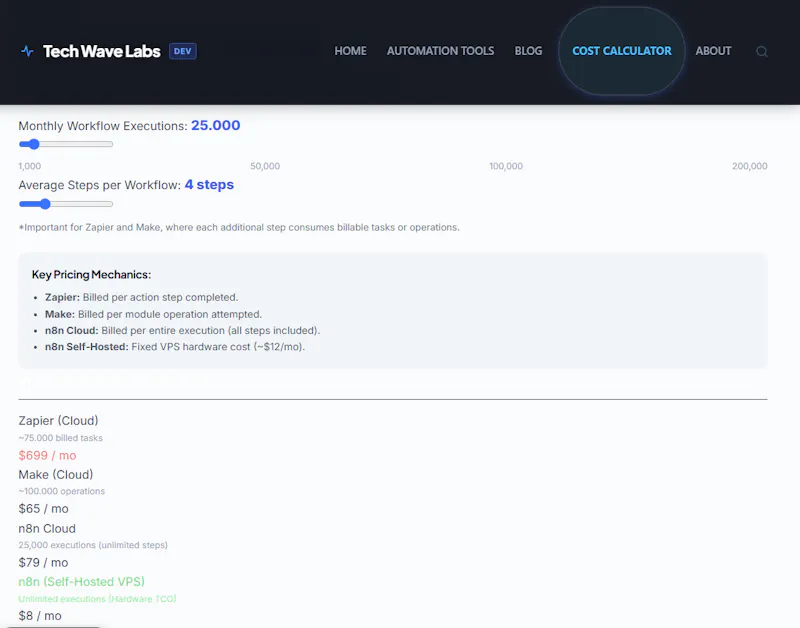Viewport: 800px width, 628px height.
Task: Click the $699 / mo price
Action: pos(47,456)
